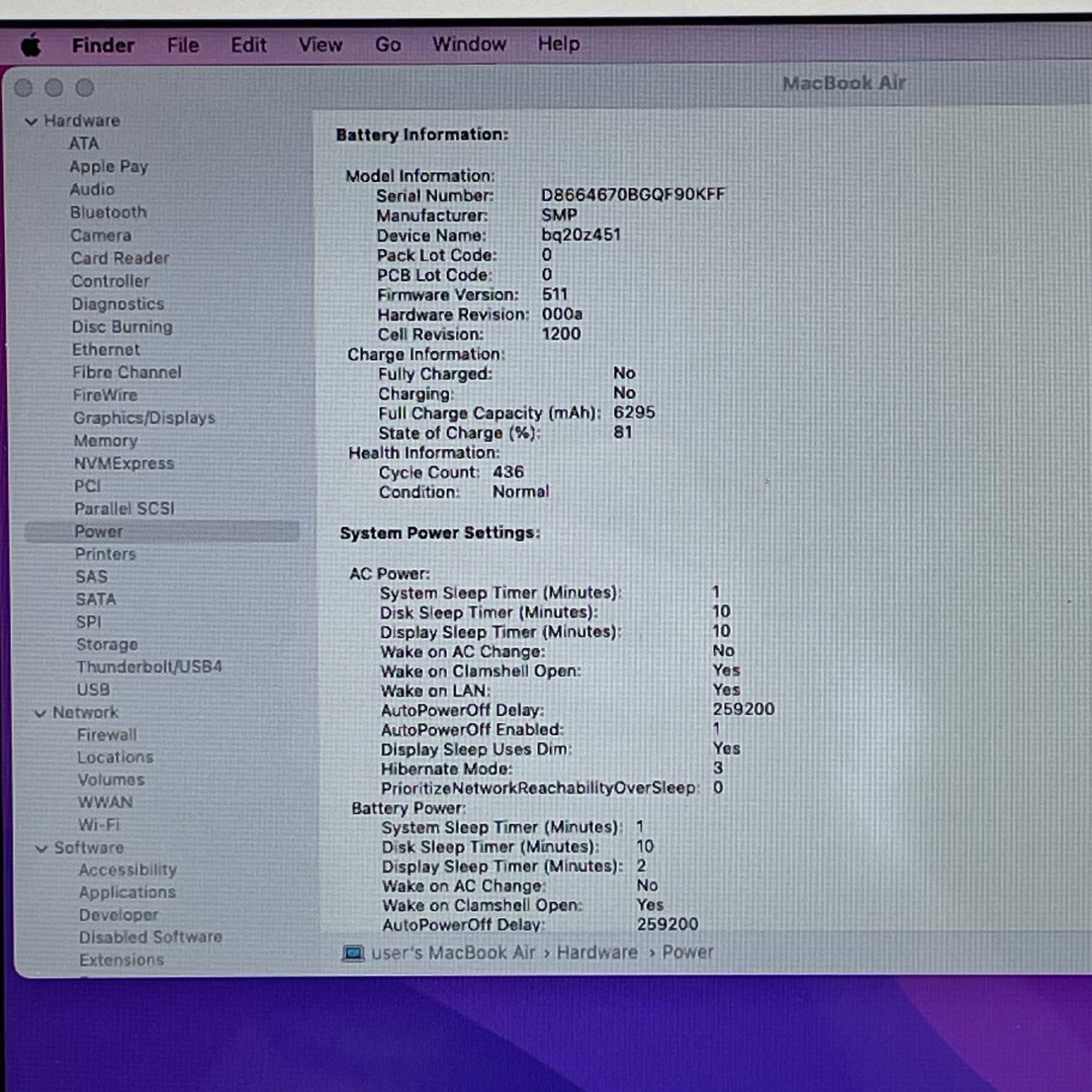
Task: Open the Finder menu
Action: click(x=103, y=45)
